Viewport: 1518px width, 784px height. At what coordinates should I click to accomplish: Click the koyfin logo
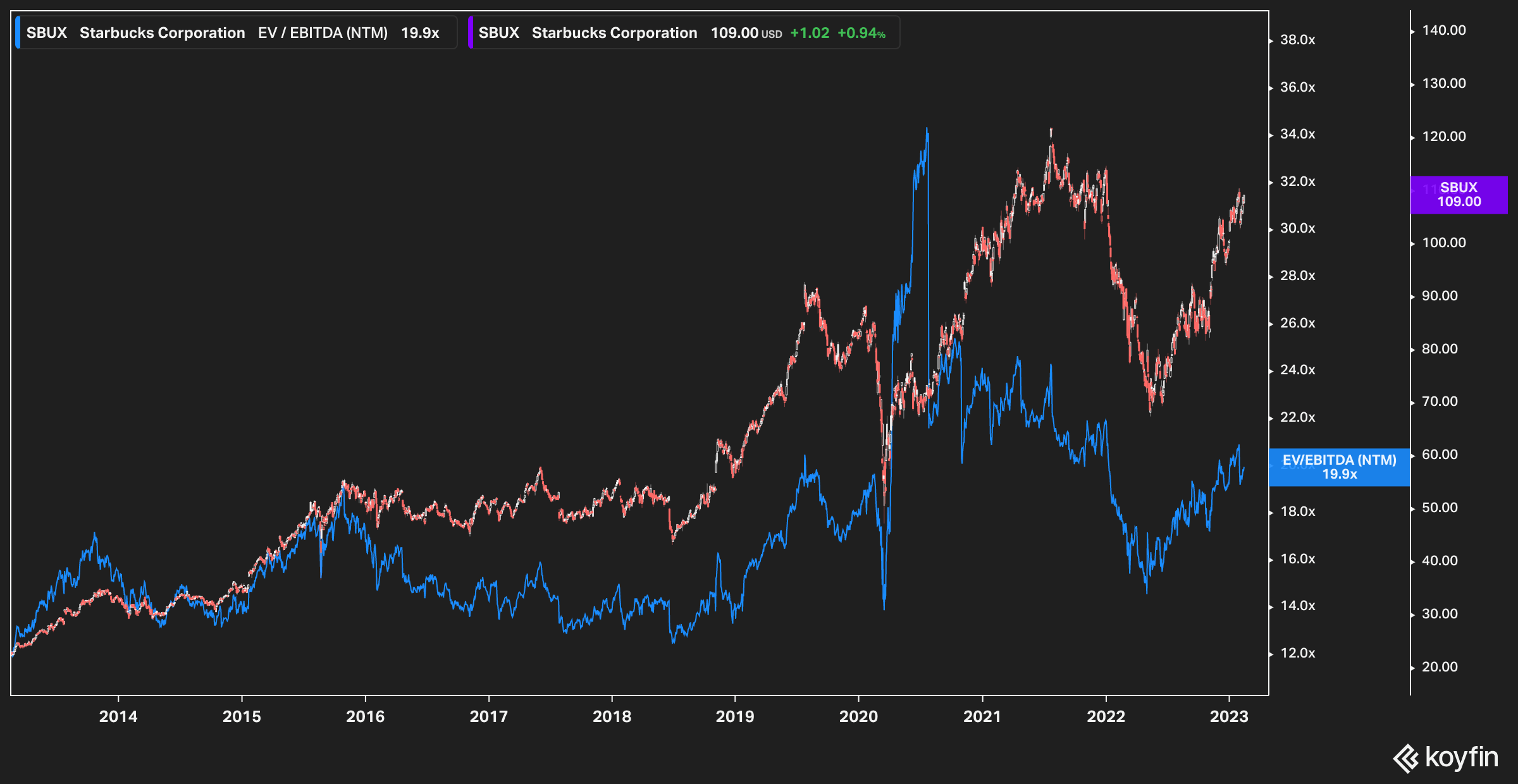1445,757
